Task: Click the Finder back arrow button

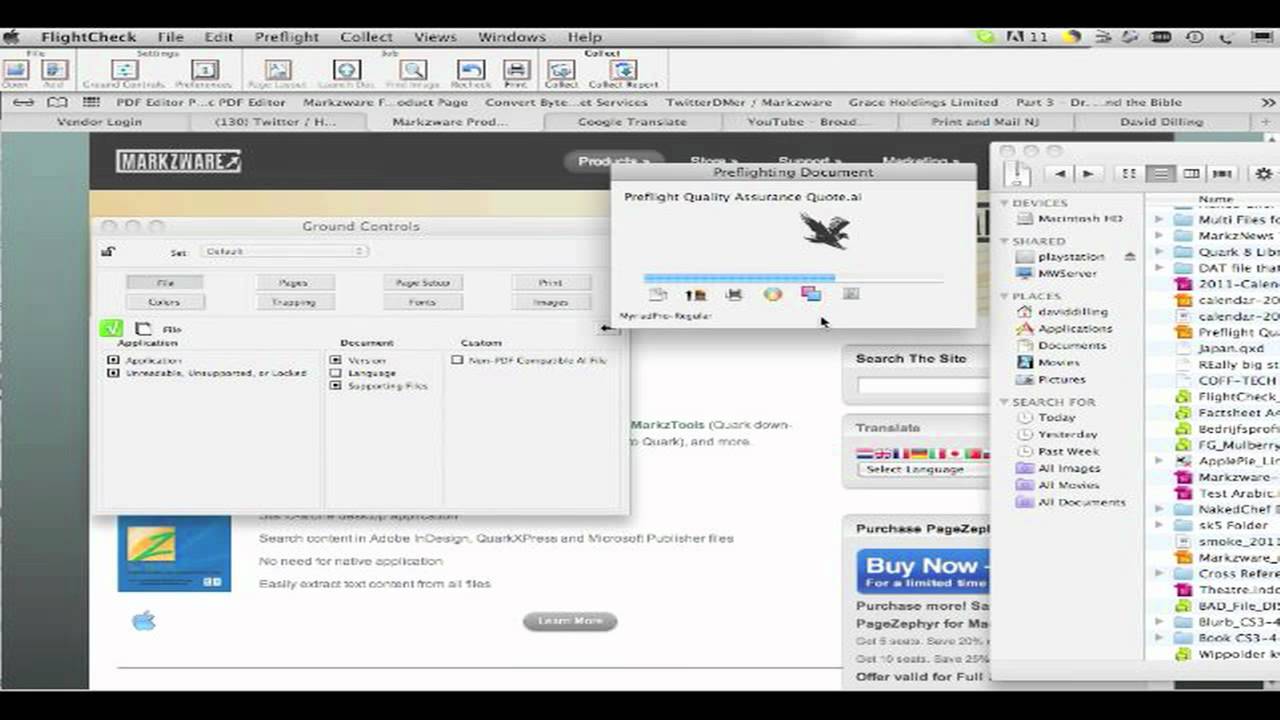Action: (x=1059, y=174)
